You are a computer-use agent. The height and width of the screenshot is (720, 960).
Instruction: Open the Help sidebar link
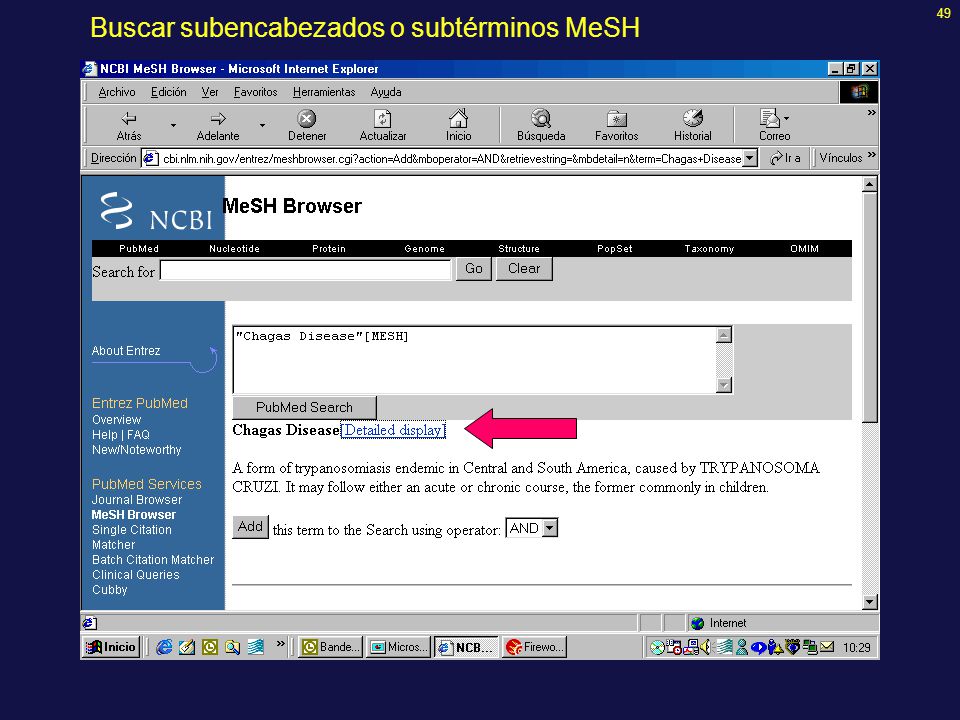pyautogui.click(x=105, y=435)
